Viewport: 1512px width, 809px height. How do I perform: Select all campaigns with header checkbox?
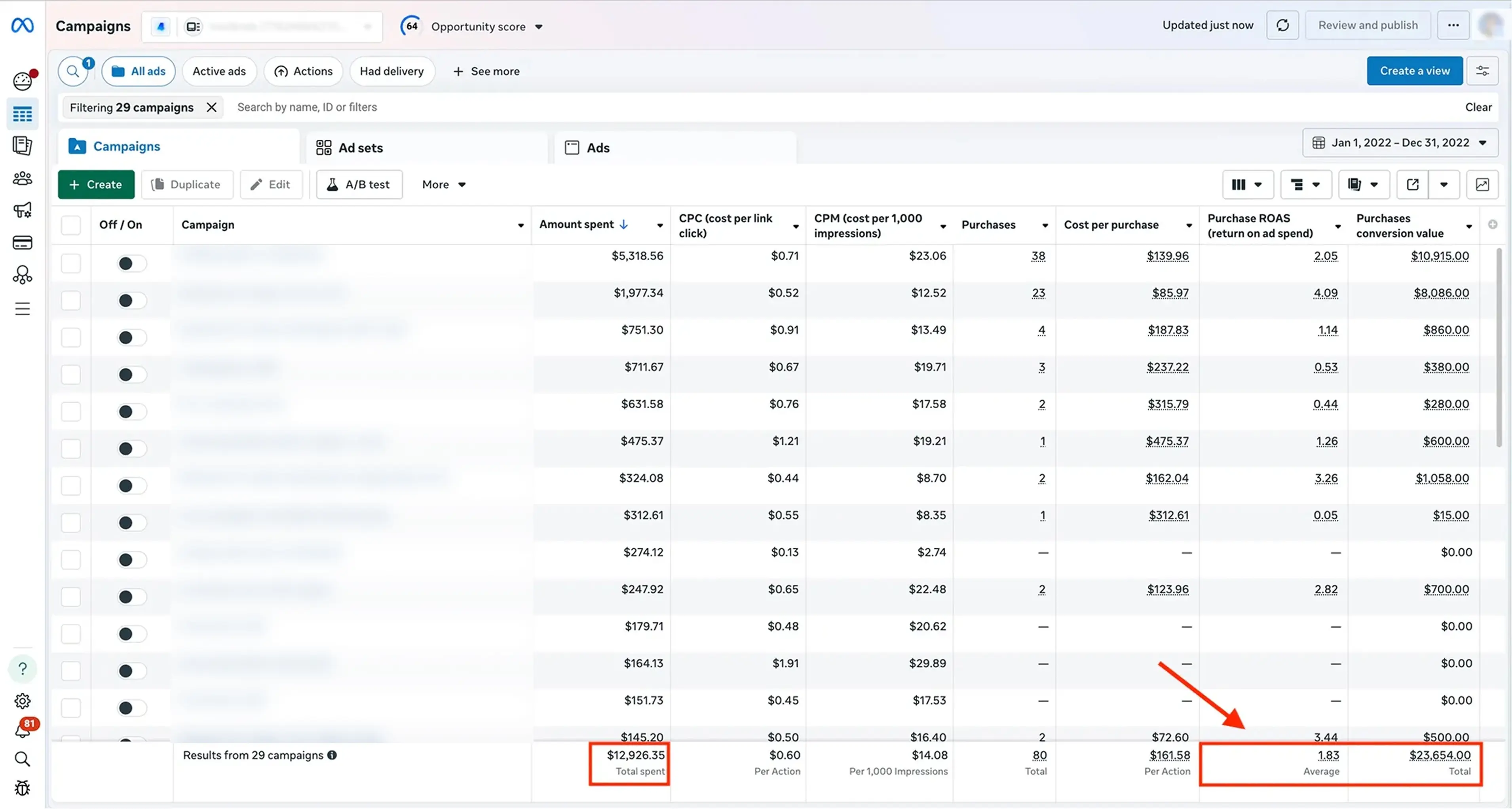click(71, 225)
